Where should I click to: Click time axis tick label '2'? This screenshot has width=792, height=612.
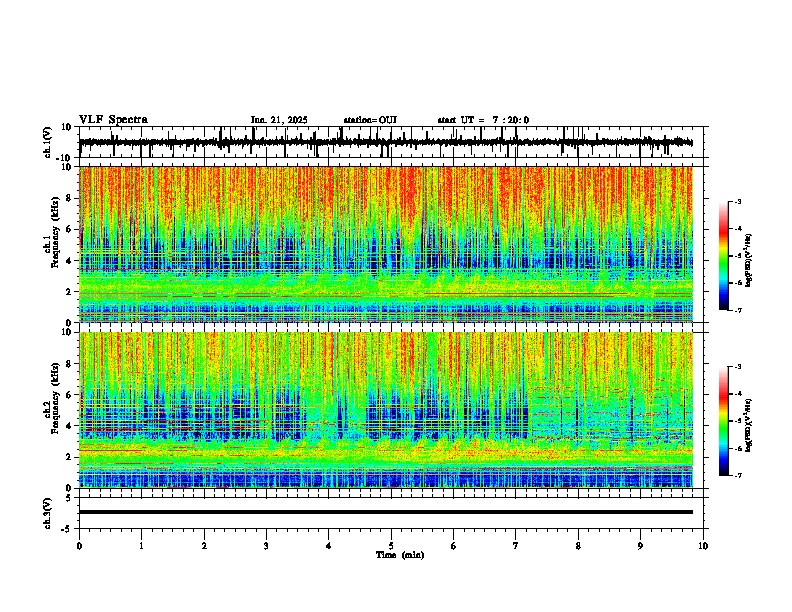click(204, 546)
